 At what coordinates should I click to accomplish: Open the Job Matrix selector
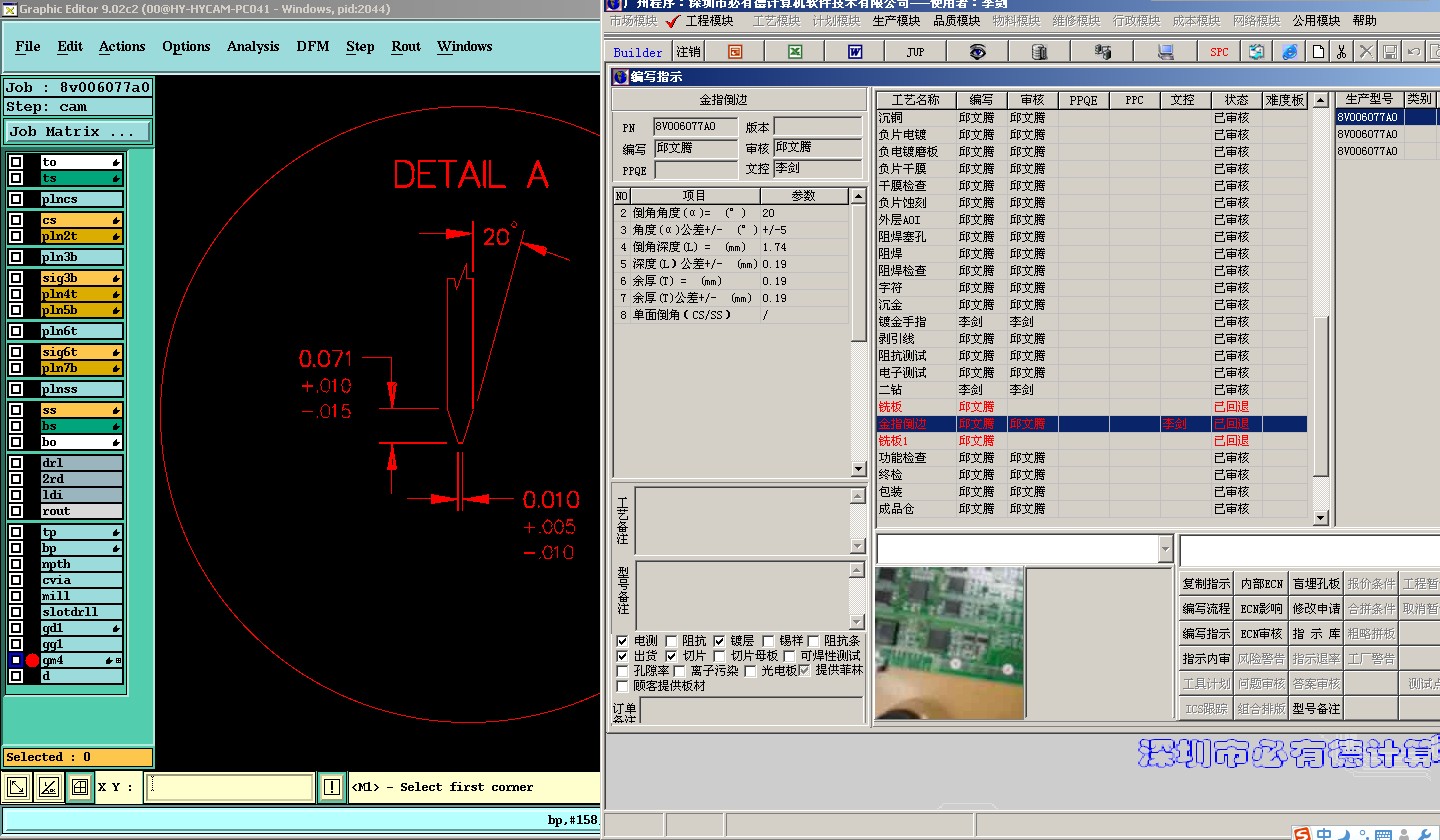[x=78, y=132]
